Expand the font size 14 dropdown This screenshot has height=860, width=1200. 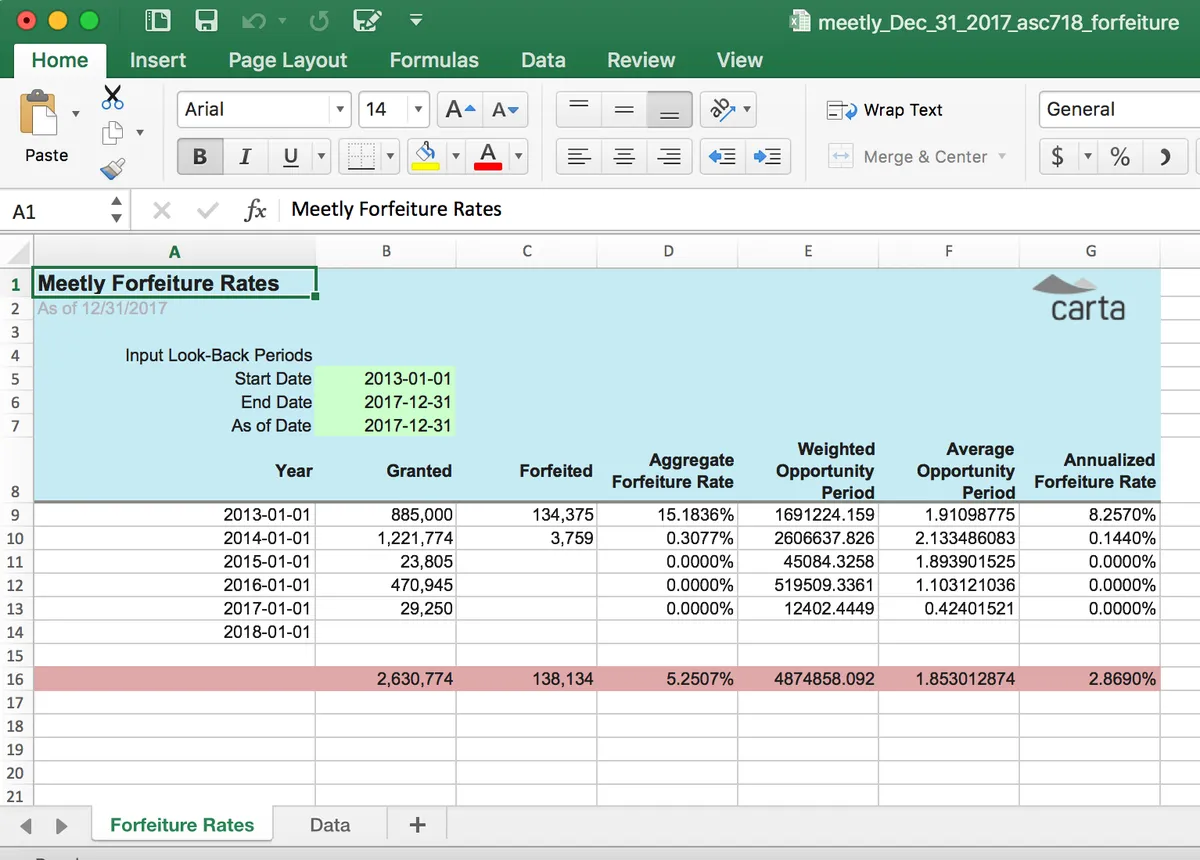pos(418,109)
